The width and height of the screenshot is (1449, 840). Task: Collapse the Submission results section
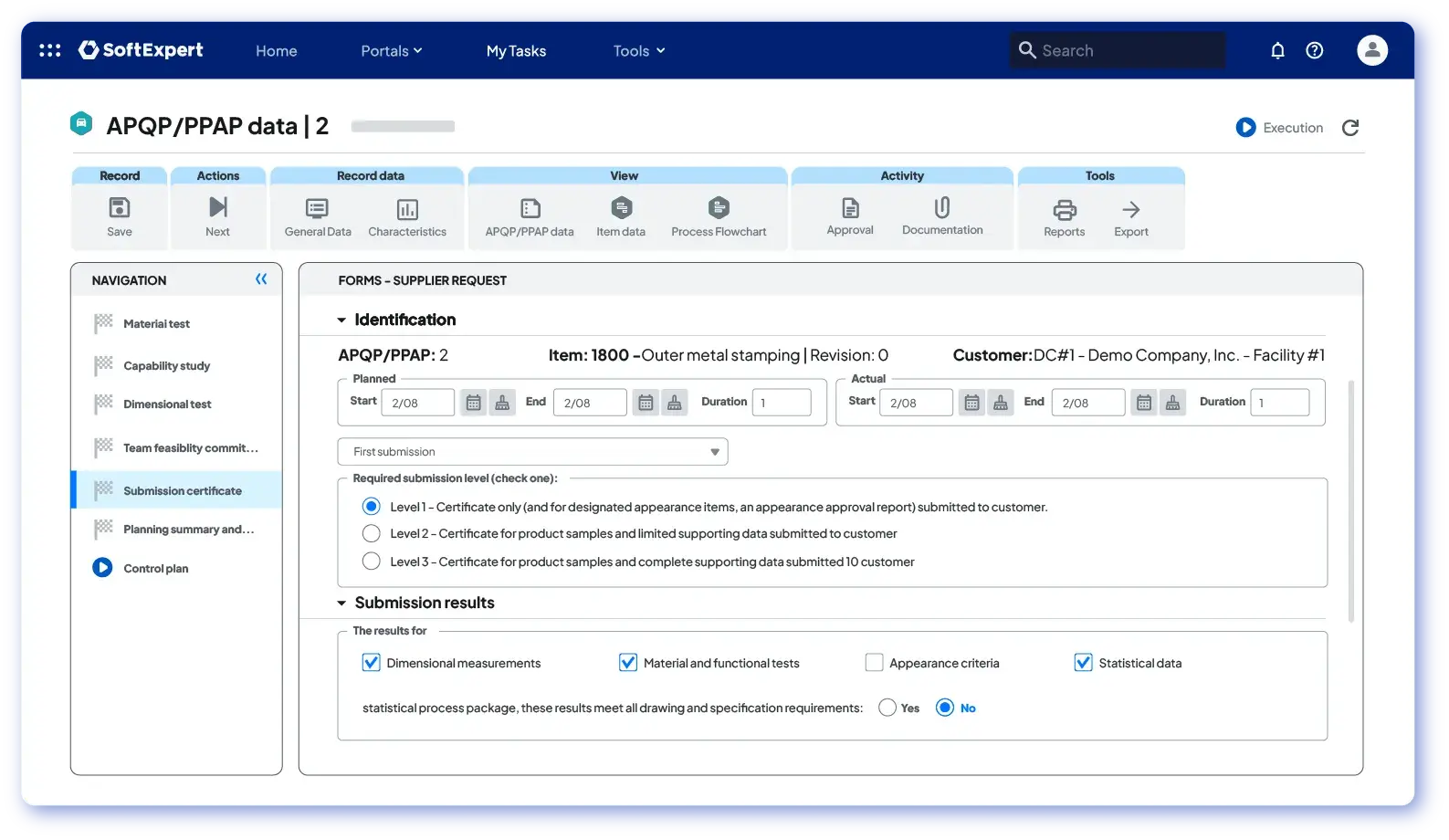pyautogui.click(x=341, y=604)
